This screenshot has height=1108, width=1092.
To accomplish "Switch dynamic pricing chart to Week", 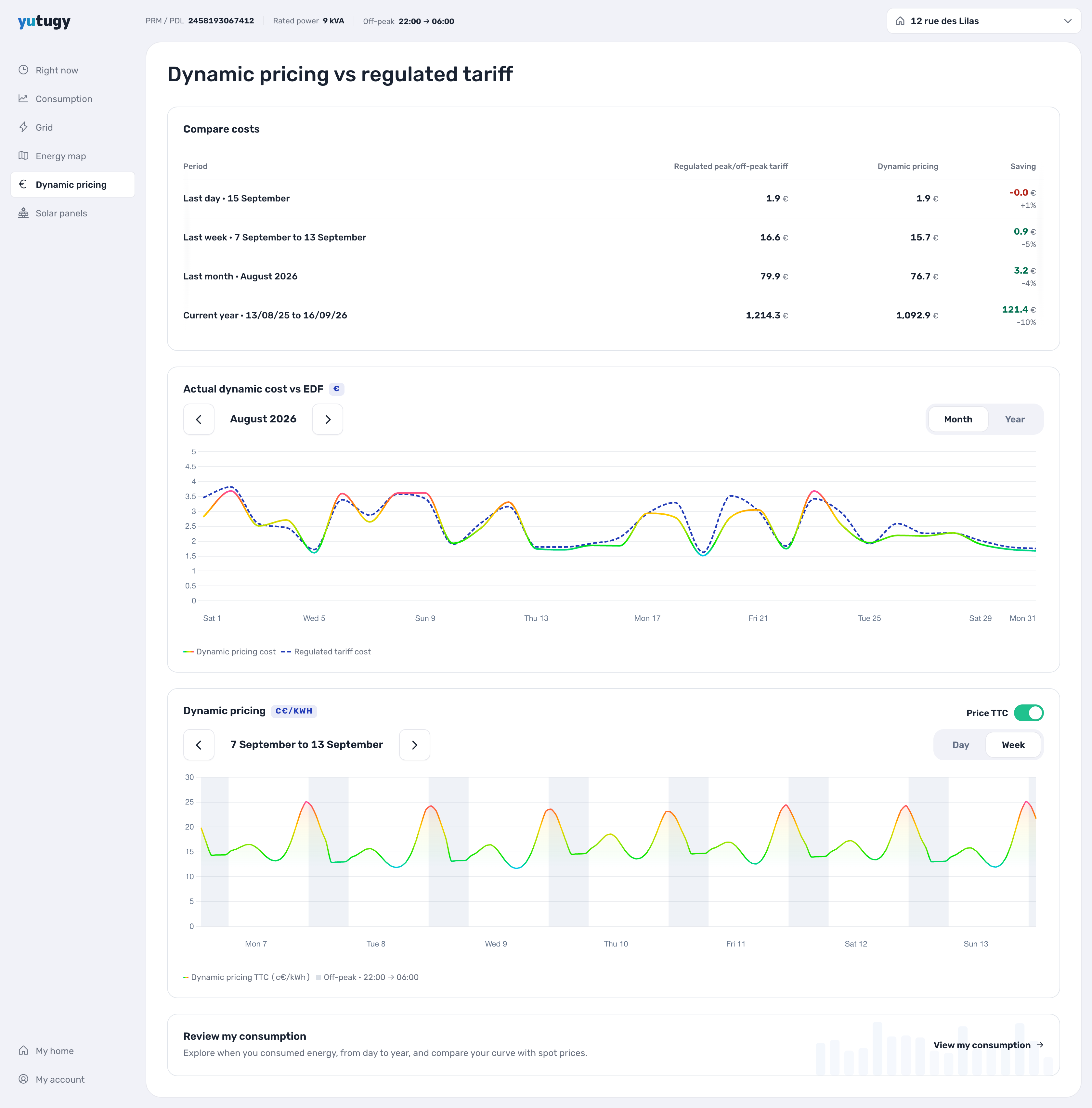I will point(1013,745).
